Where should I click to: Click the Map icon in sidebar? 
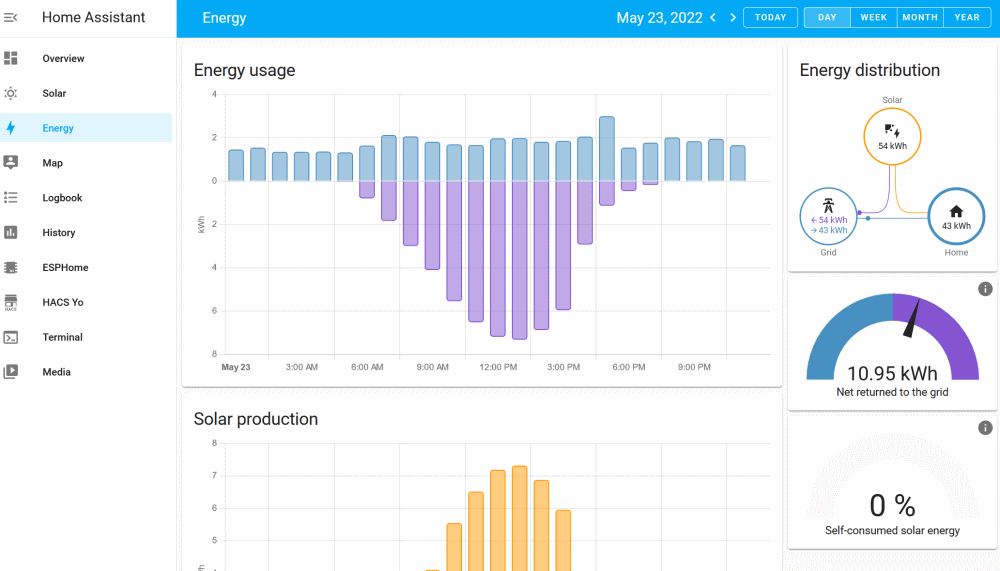pyautogui.click(x=10, y=163)
